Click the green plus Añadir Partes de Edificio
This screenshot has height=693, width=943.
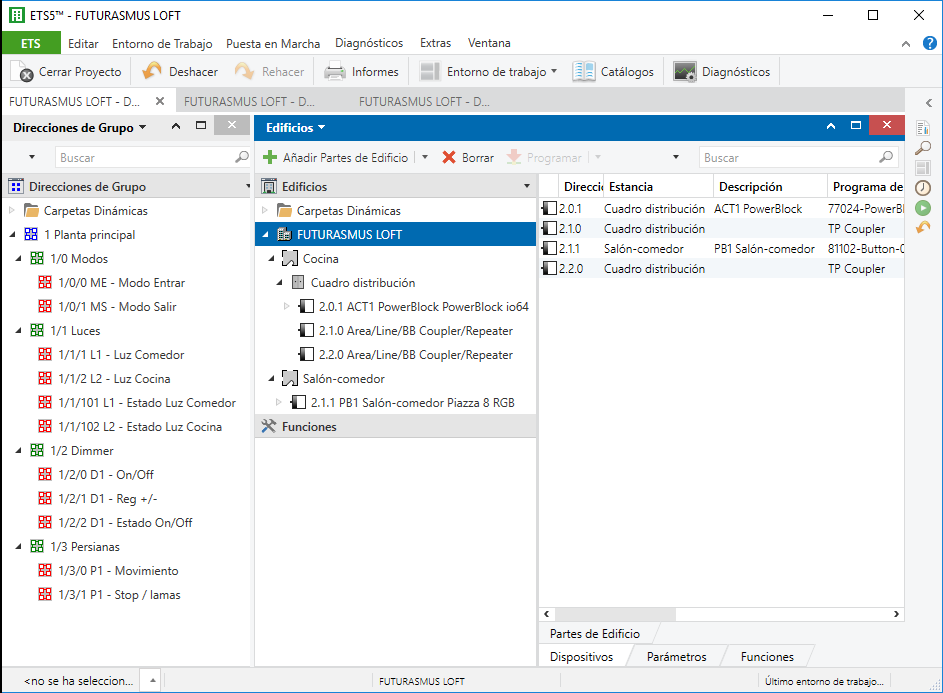tap(270, 158)
